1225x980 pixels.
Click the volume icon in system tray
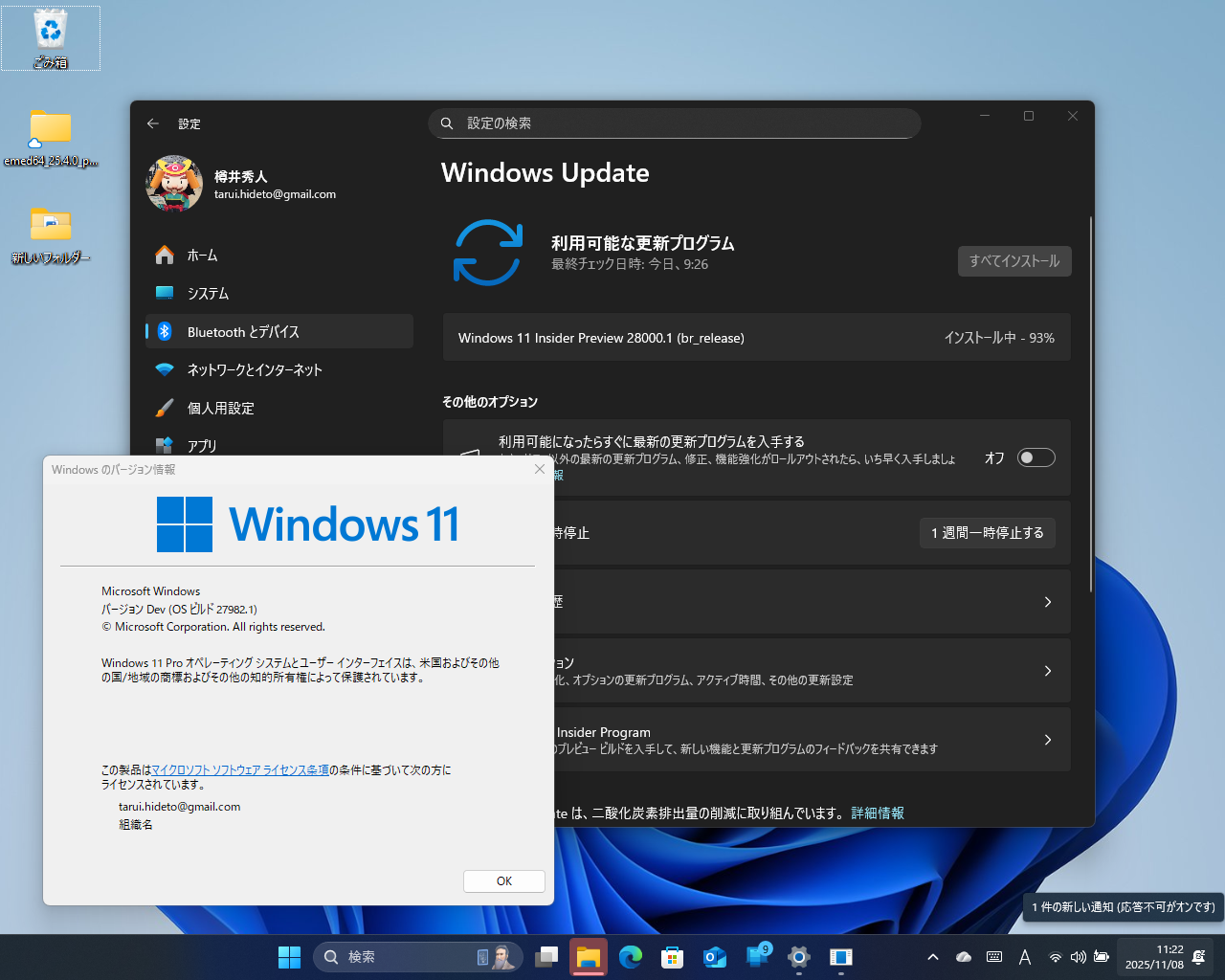(1078, 955)
